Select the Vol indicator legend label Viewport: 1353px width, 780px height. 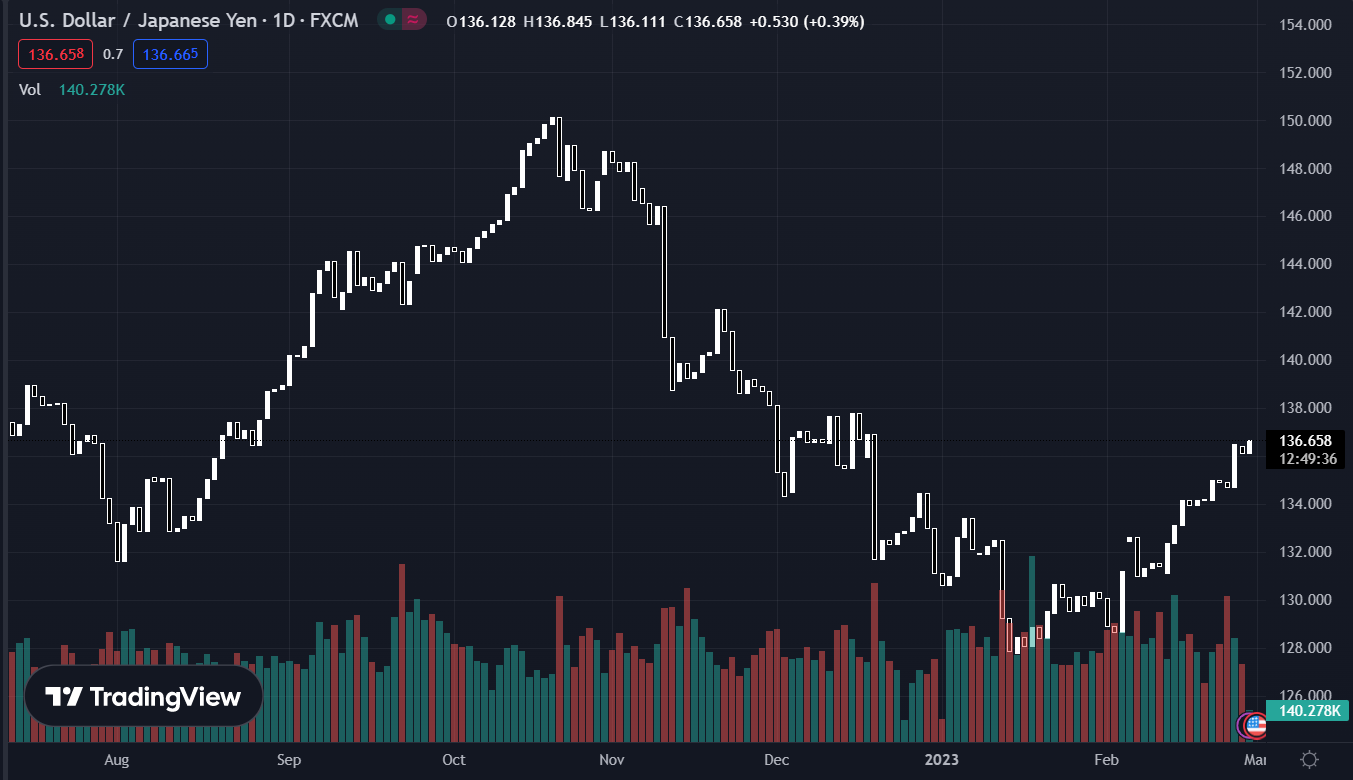tap(30, 90)
